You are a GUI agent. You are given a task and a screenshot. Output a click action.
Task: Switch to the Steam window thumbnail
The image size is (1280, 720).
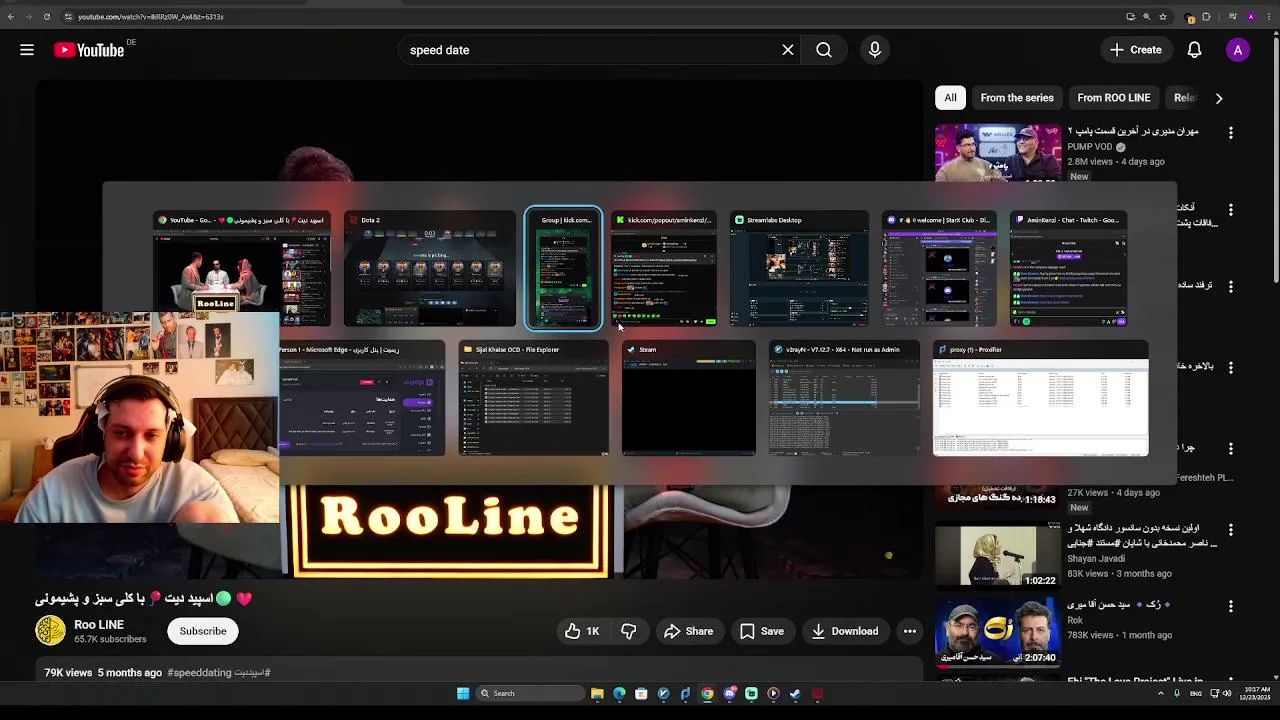pos(689,398)
